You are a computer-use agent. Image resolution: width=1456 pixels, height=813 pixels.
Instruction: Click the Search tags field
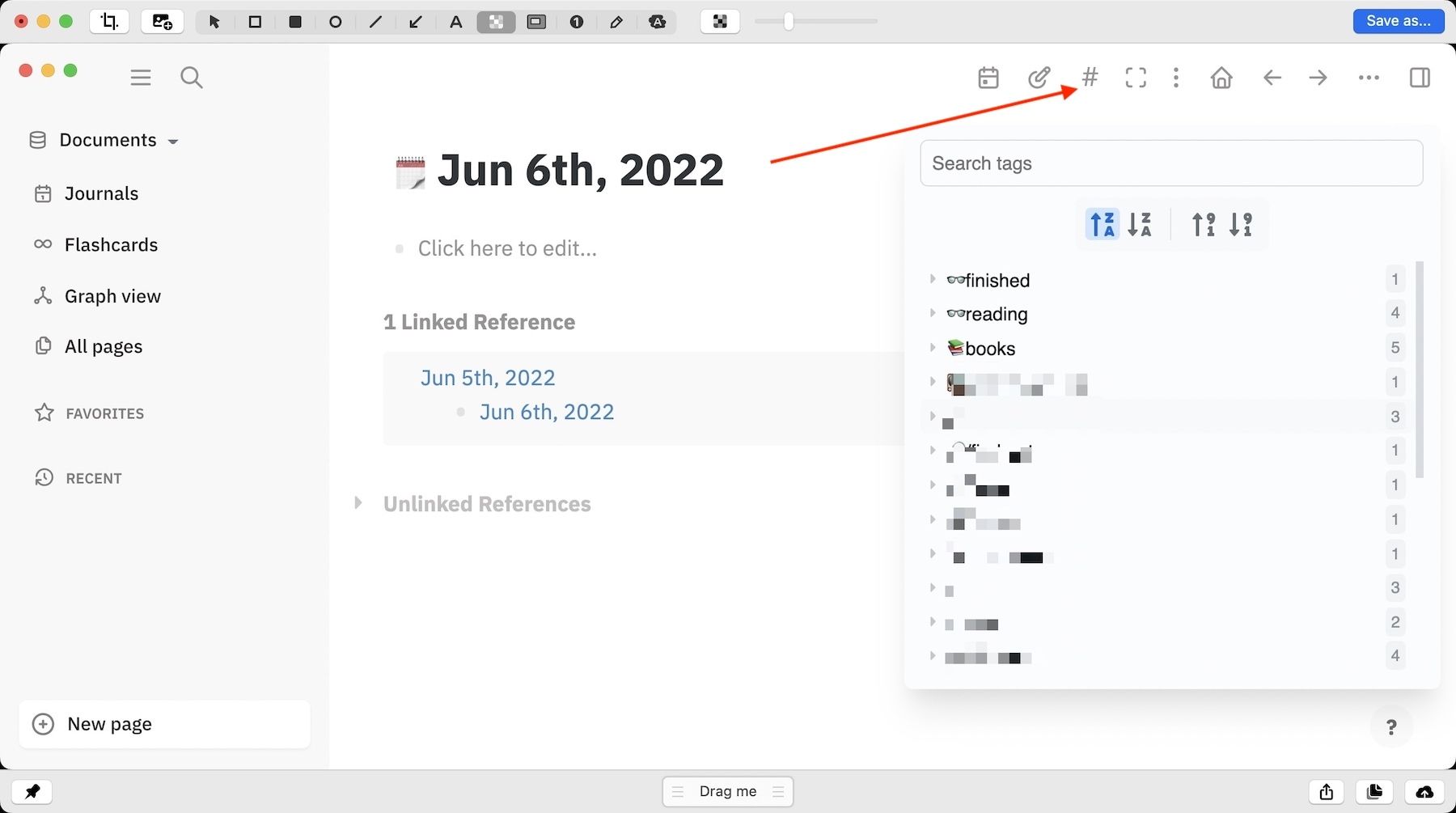(x=1170, y=163)
